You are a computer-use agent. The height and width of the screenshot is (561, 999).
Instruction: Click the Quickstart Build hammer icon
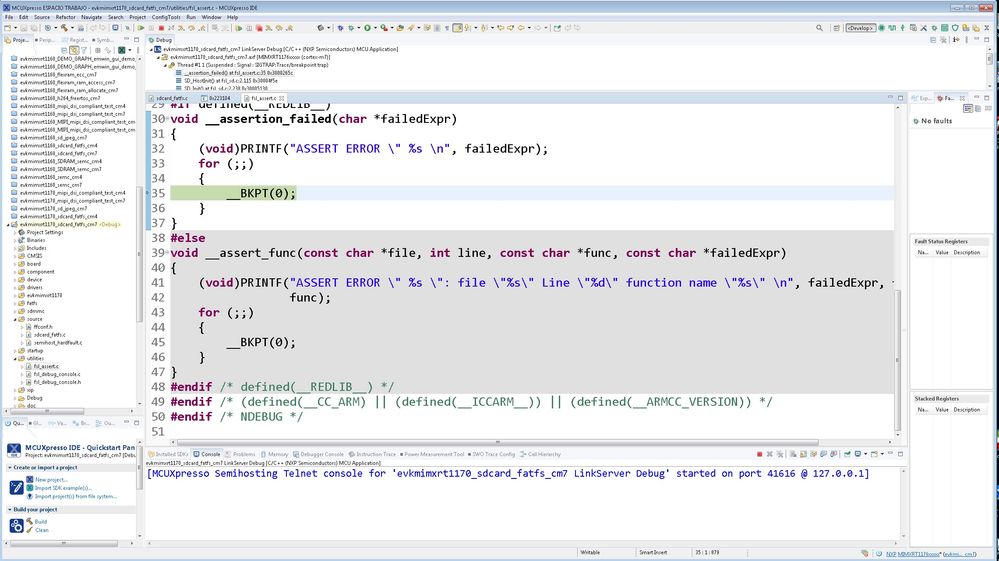pyautogui.click(x=29, y=522)
